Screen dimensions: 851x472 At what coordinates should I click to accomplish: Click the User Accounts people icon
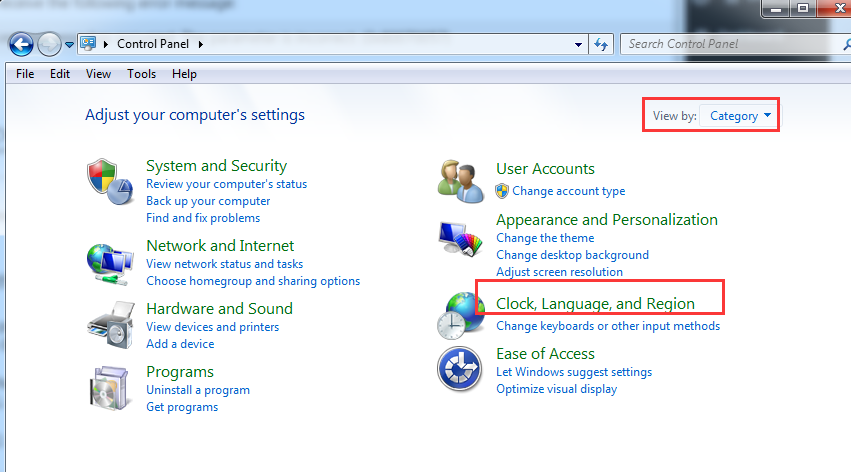tap(461, 181)
